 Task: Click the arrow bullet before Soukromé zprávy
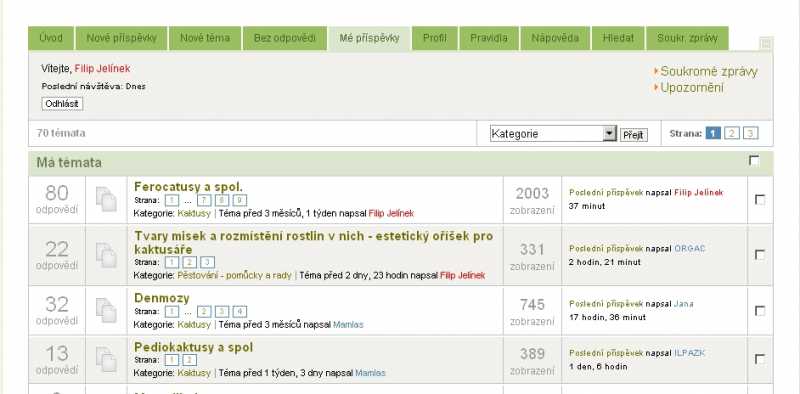(656, 71)
